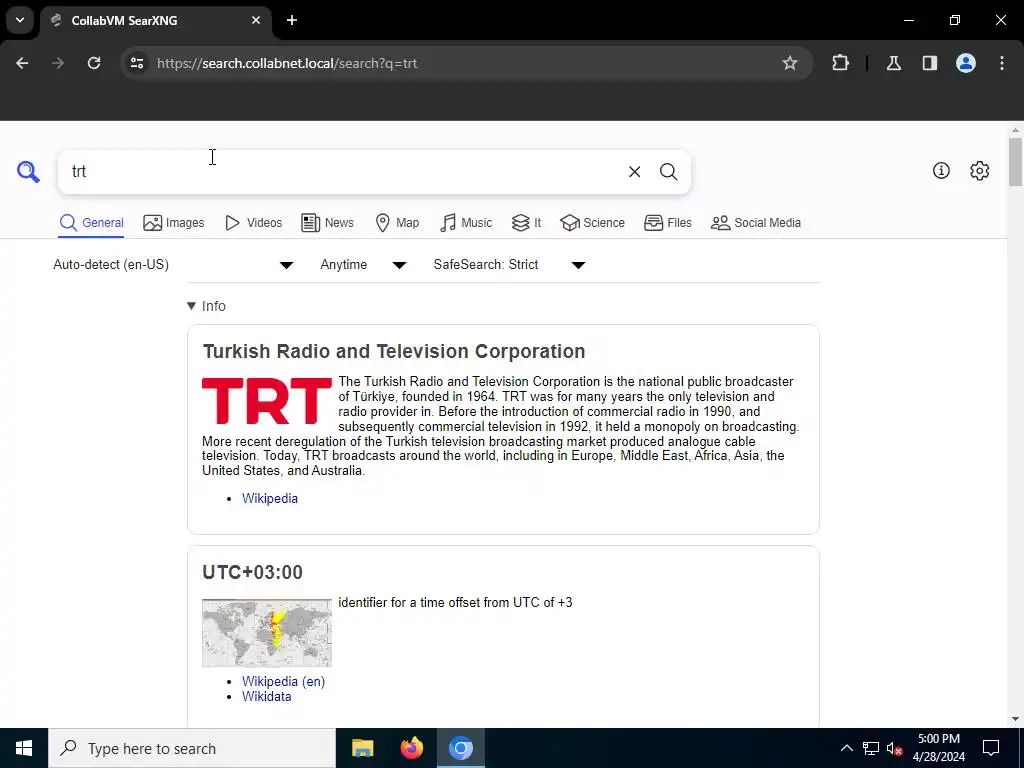Open the SafeSearch Strict dropdown
Viewport: 1024px width, 768px height.
pos(509,265)
